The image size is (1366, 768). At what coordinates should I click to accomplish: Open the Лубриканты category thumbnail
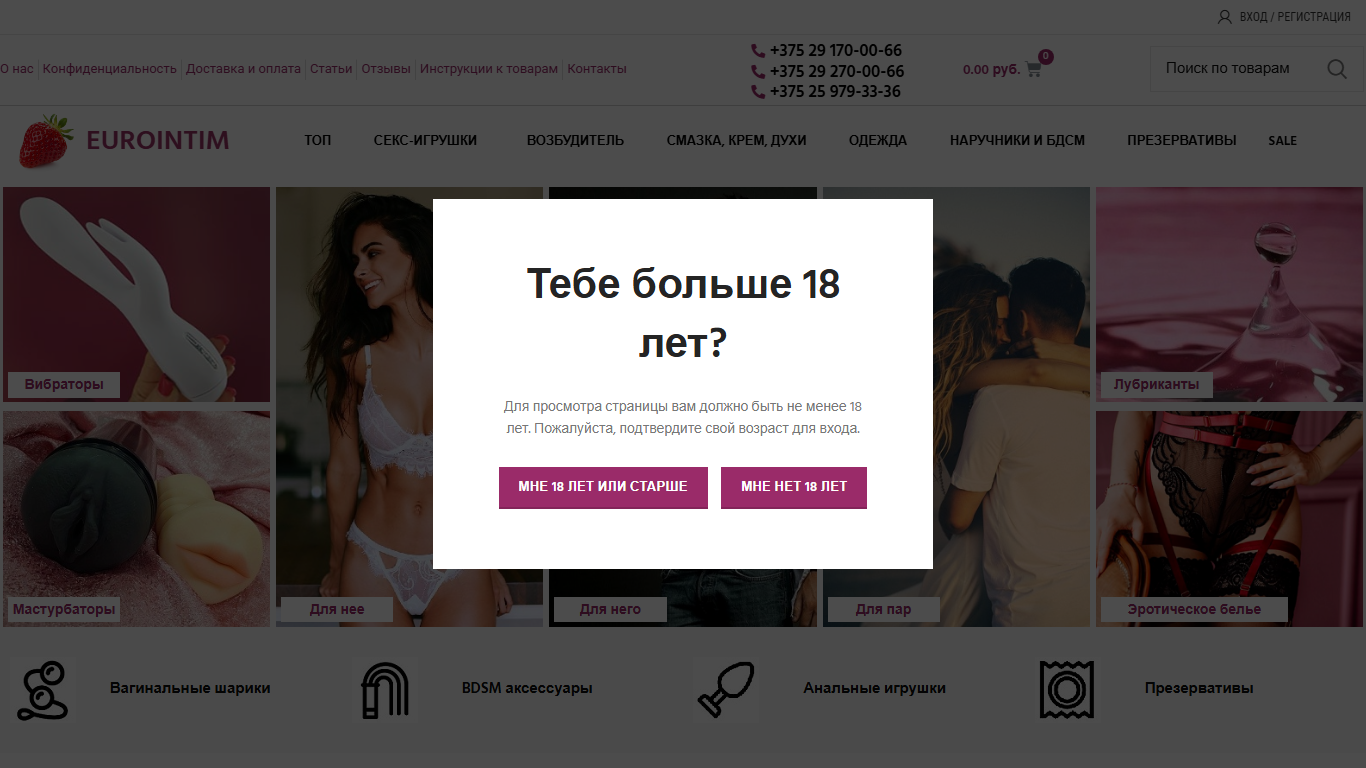pos(1229,294)
